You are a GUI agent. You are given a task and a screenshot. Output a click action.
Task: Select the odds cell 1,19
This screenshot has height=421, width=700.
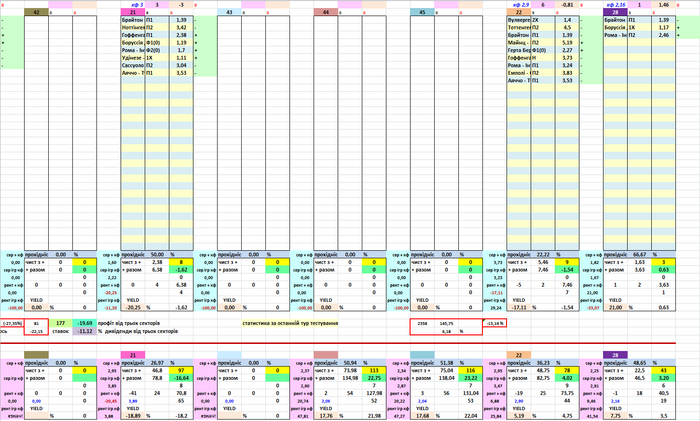tap(181, 42)
